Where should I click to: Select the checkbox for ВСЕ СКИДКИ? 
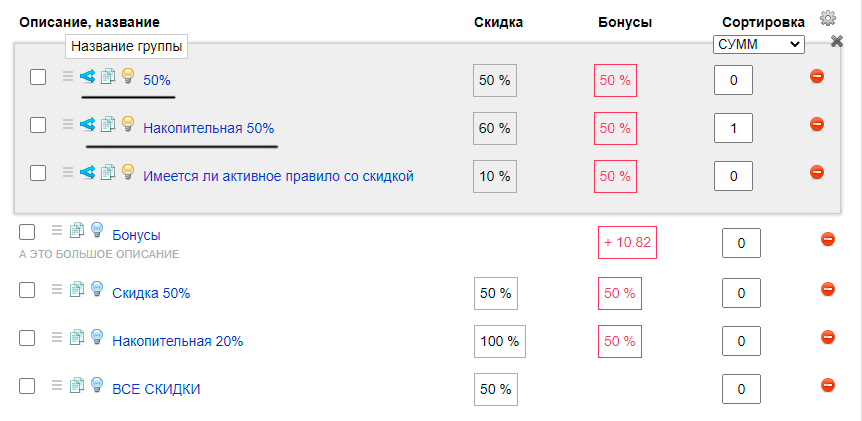pyautogui.click(x=27, y=385)
